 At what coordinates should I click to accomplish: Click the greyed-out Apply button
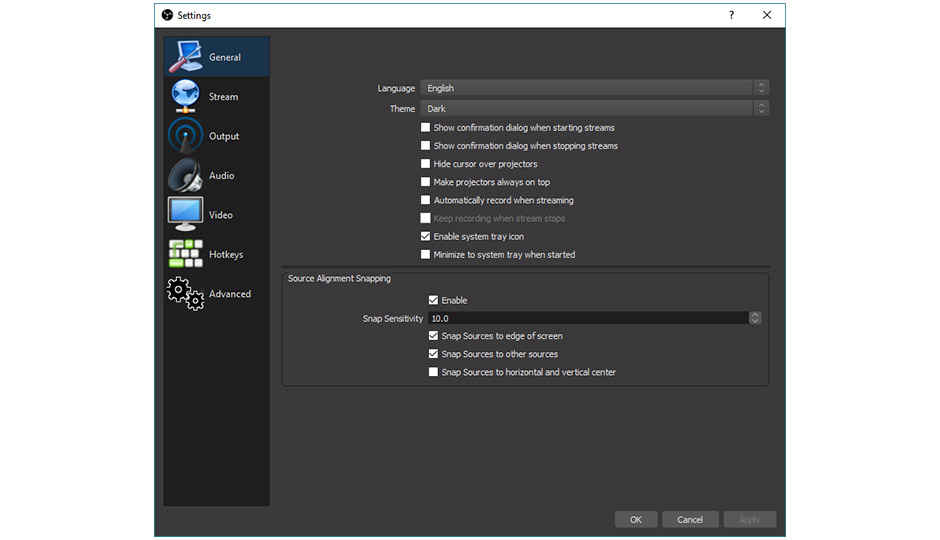750,520
